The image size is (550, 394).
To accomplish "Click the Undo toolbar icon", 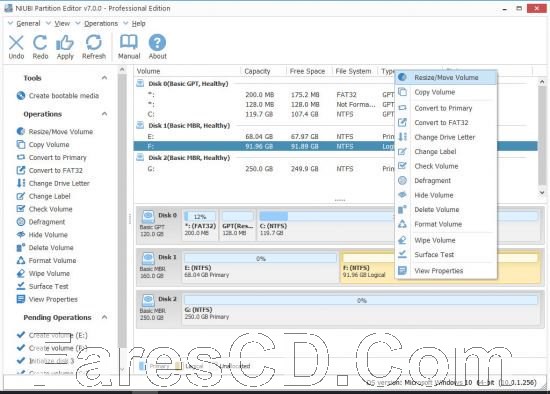I will coord(16,43).
